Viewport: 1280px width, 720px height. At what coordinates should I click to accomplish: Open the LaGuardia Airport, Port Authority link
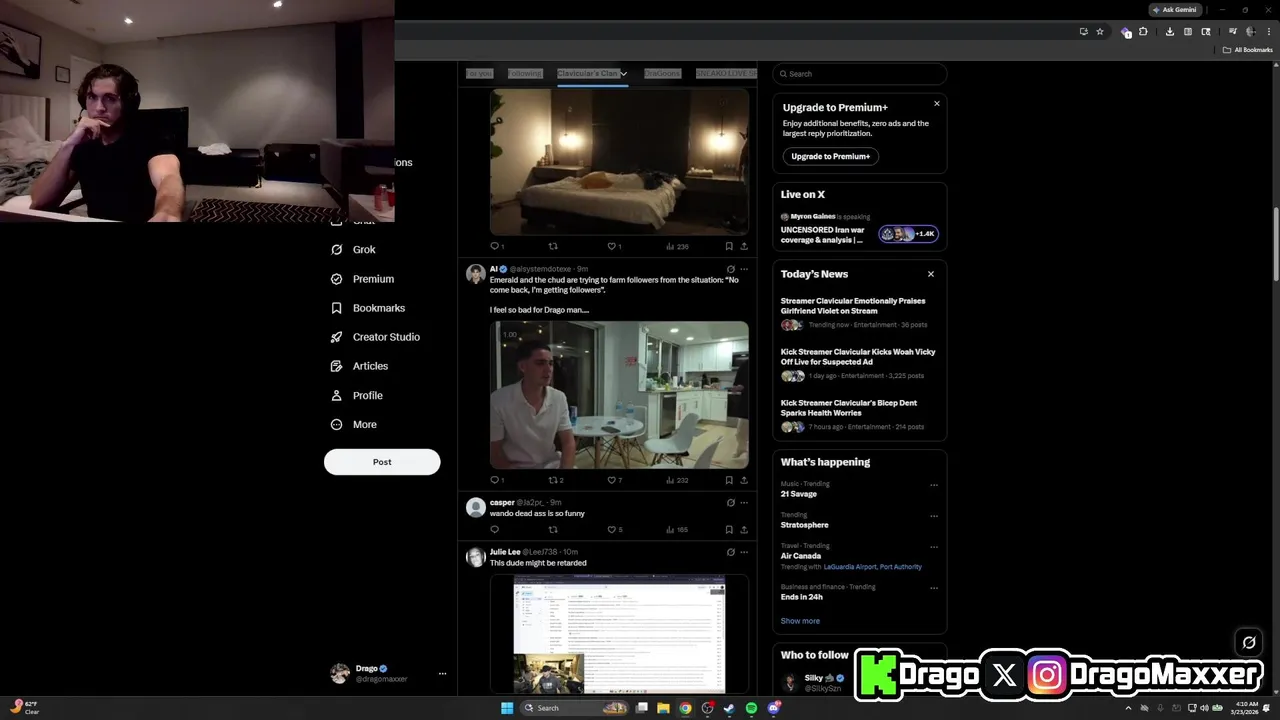pos(873,567)
